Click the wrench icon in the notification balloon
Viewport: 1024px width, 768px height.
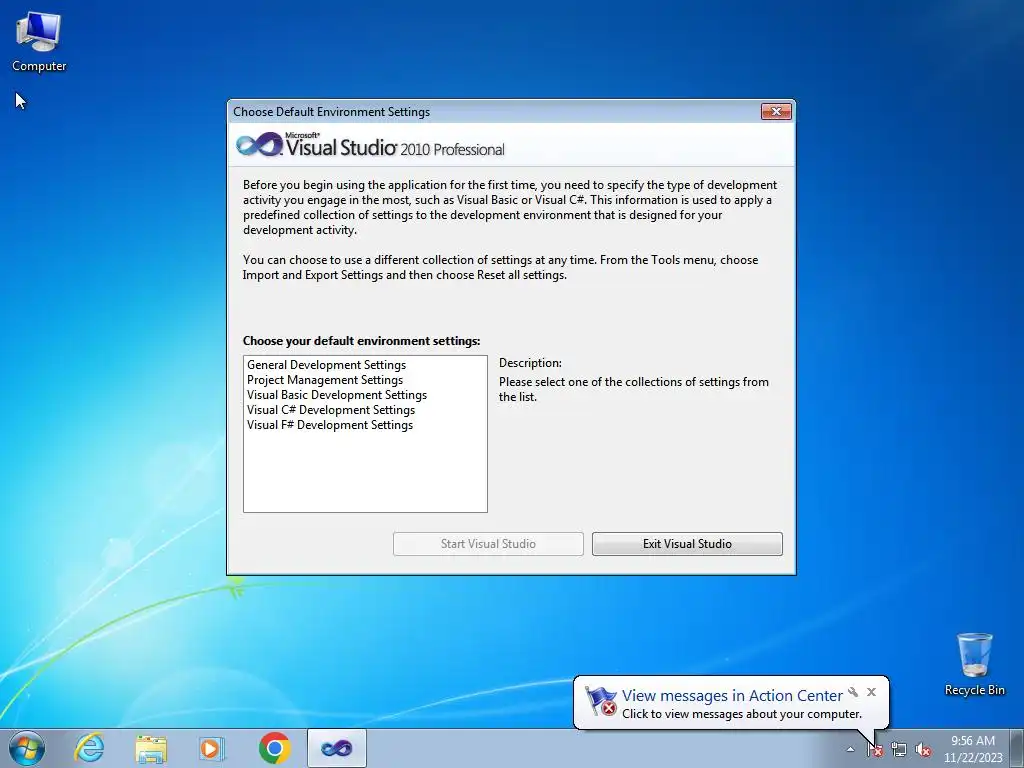[x=853, y=692]
